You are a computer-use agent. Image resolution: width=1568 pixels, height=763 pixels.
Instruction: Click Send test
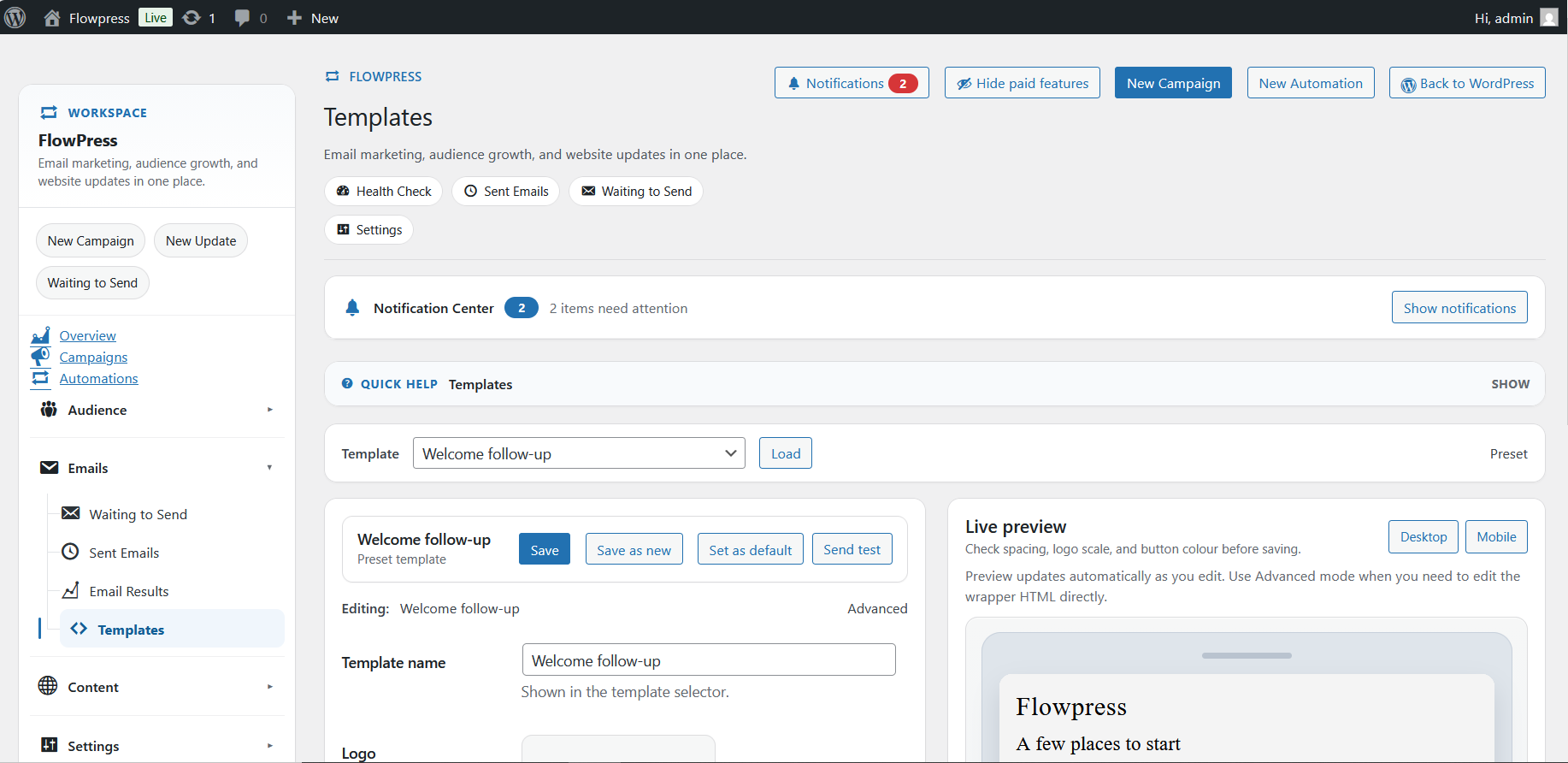coord(852,549)
